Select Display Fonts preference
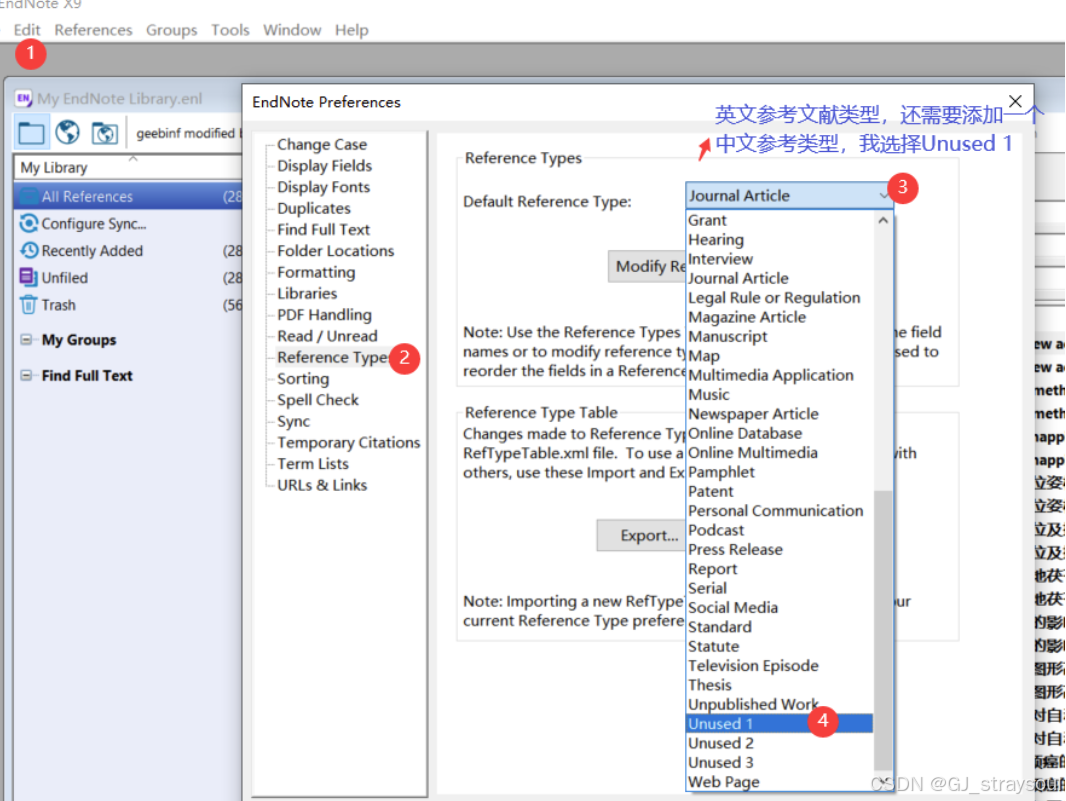Image resolution: width=1066 pixels, height=801 pixels. (324, 187)
